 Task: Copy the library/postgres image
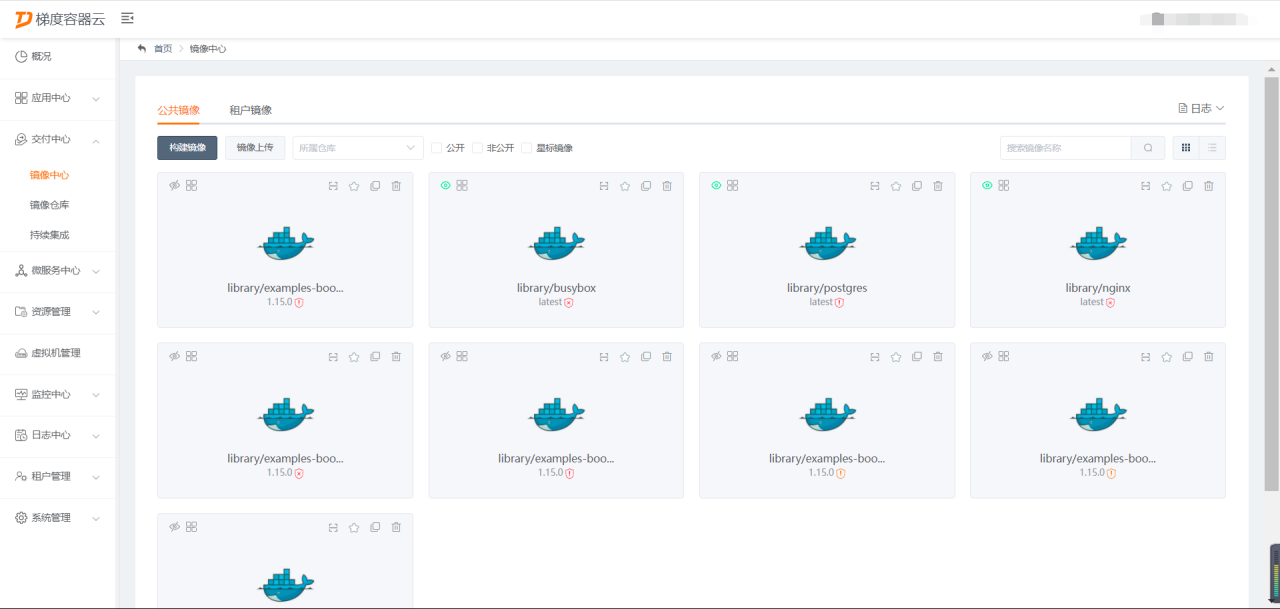coord(917,186)
